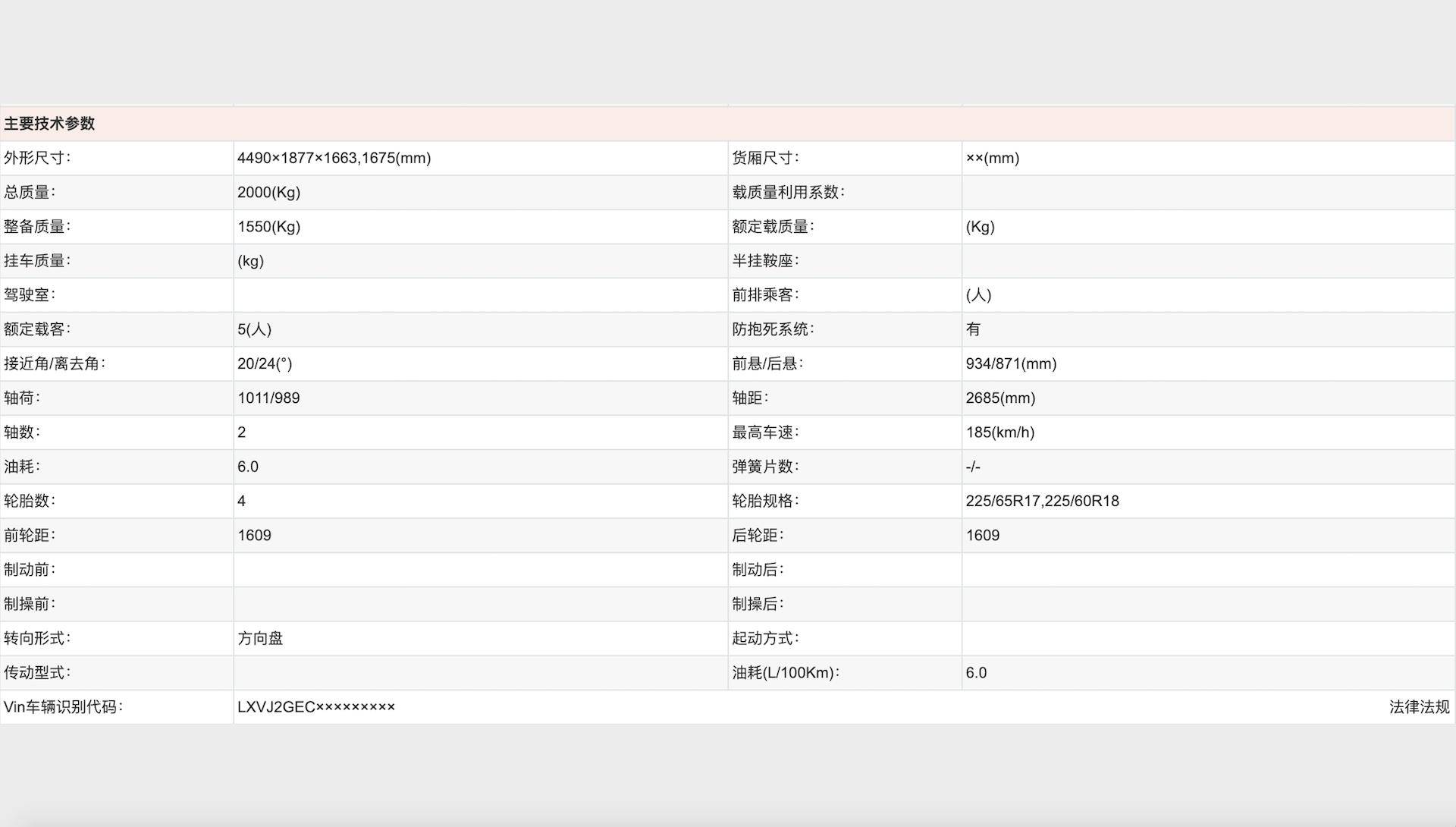Click the 185(km/h) value
The height and width of the screenshot is (827, 1456).
[999, 432]
